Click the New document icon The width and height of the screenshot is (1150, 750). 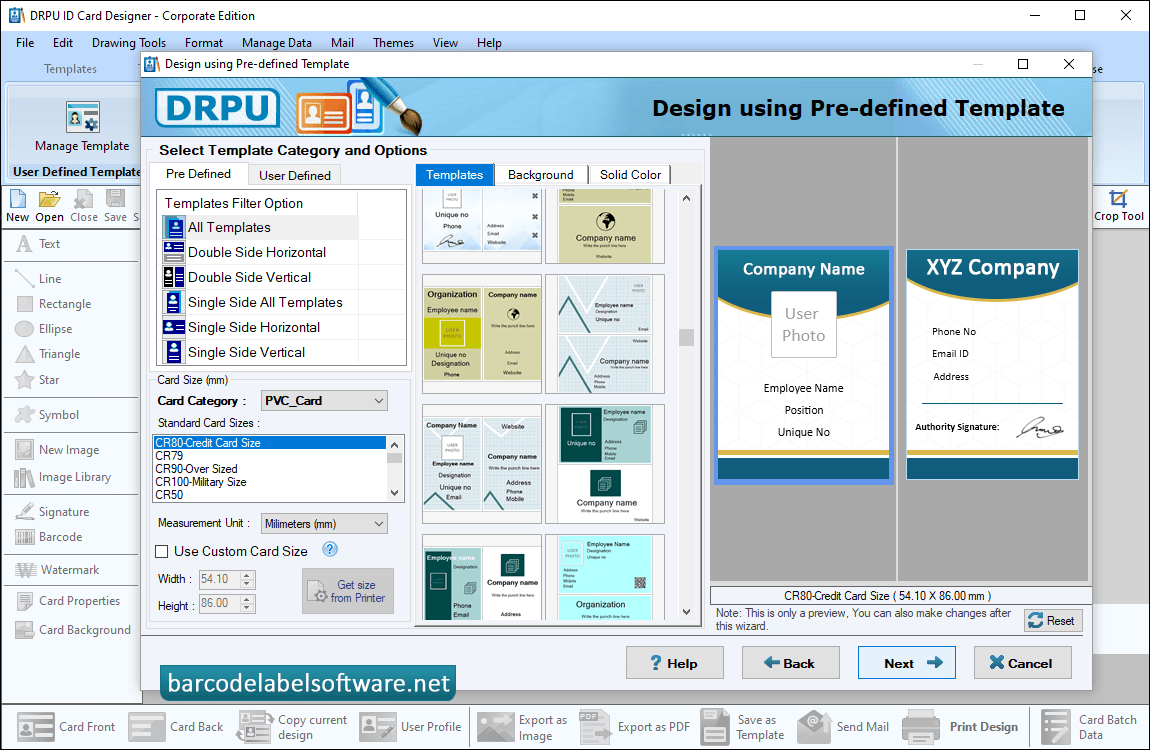click(x=18, y=199)
